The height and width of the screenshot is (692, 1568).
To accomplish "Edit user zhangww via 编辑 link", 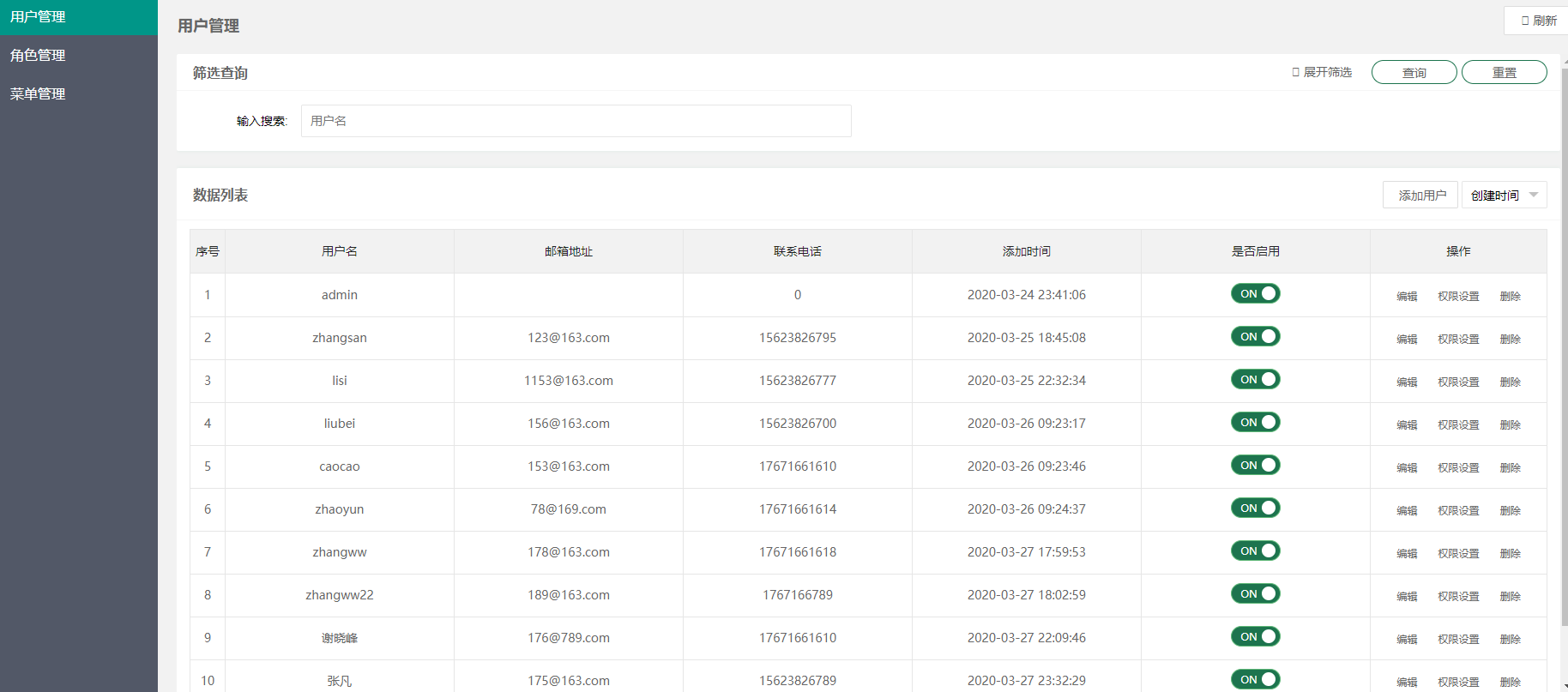I will (1407, 554).
